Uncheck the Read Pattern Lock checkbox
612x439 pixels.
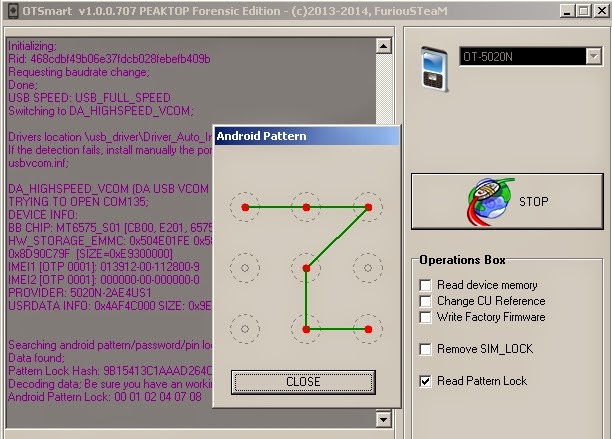click(425, 381)
